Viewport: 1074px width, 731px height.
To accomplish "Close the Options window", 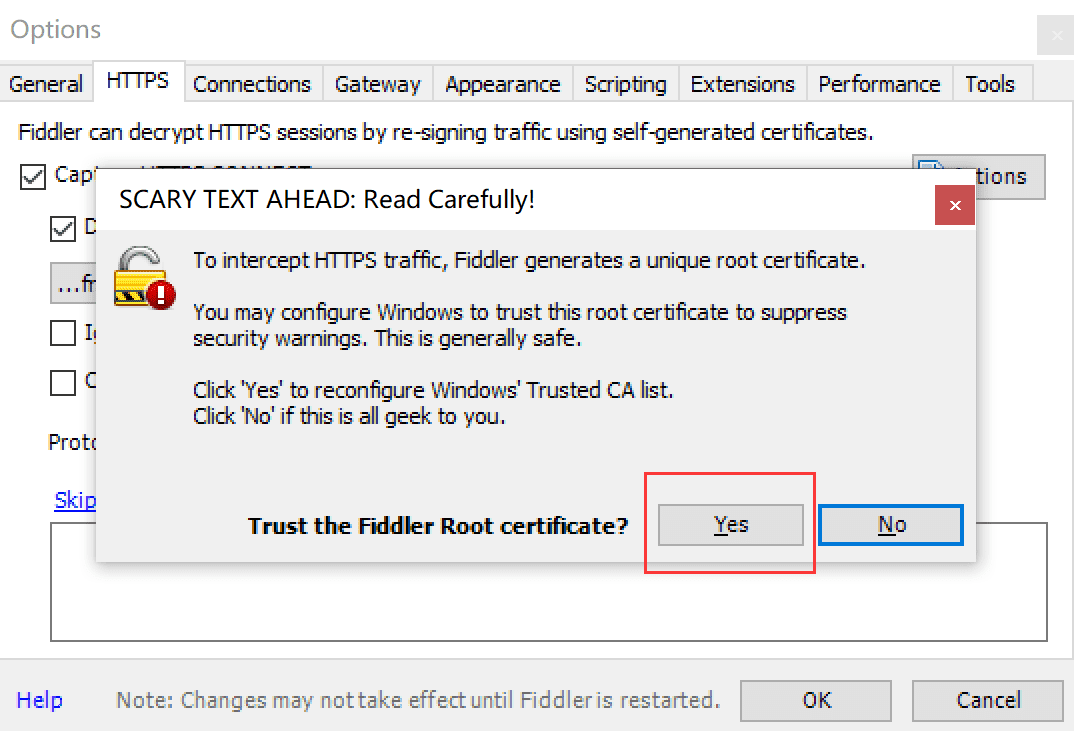I will pyautogui.click(x=1056, y=35).
